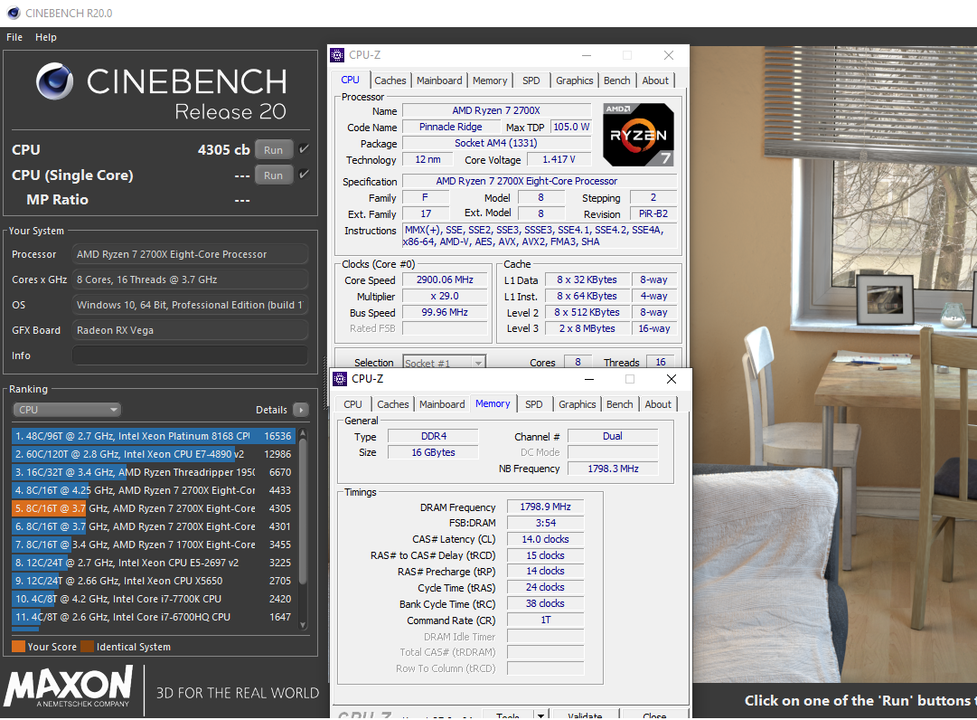This screenshot has width=977, height=720.
Task: Select ranking row 1 Intel Xeon Platinum 8168
Action: [x=153, y=436]
